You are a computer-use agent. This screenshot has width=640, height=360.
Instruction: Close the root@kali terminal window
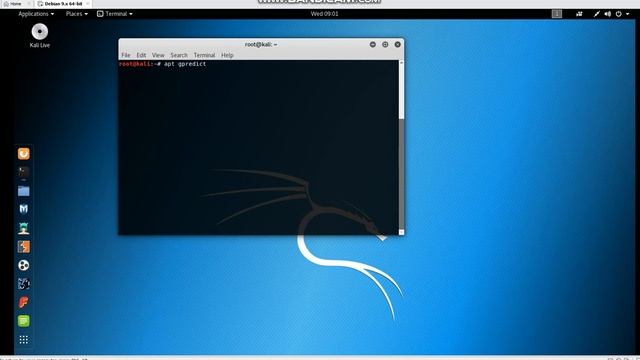click(398, 44)
